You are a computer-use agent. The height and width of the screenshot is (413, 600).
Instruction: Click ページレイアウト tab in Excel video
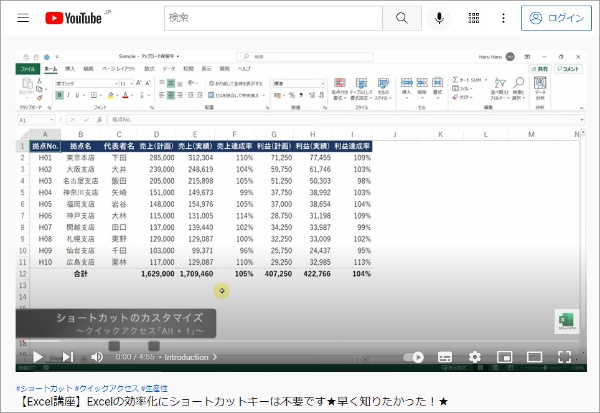point(119,69)
